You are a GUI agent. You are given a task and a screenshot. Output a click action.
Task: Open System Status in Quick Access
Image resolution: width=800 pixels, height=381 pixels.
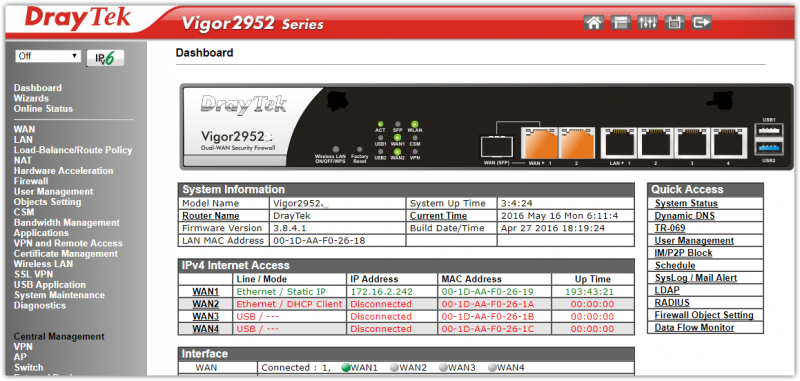coord(686,203)
